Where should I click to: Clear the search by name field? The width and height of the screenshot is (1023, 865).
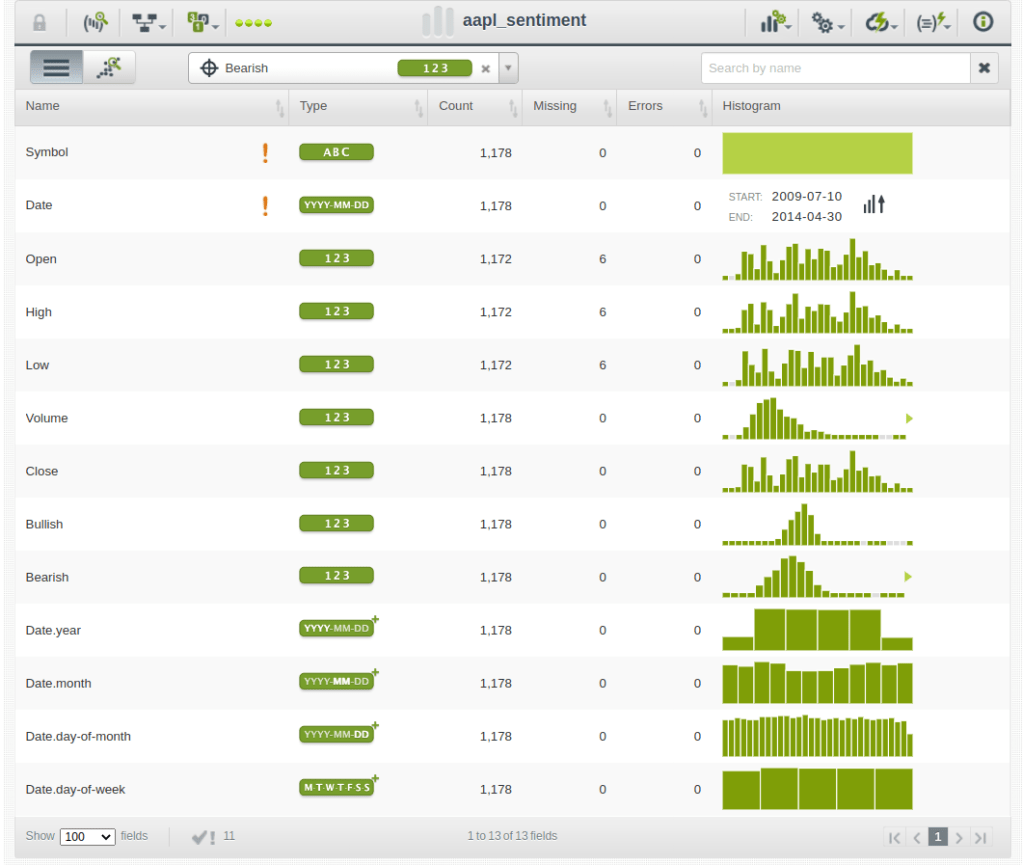[984, 68]
